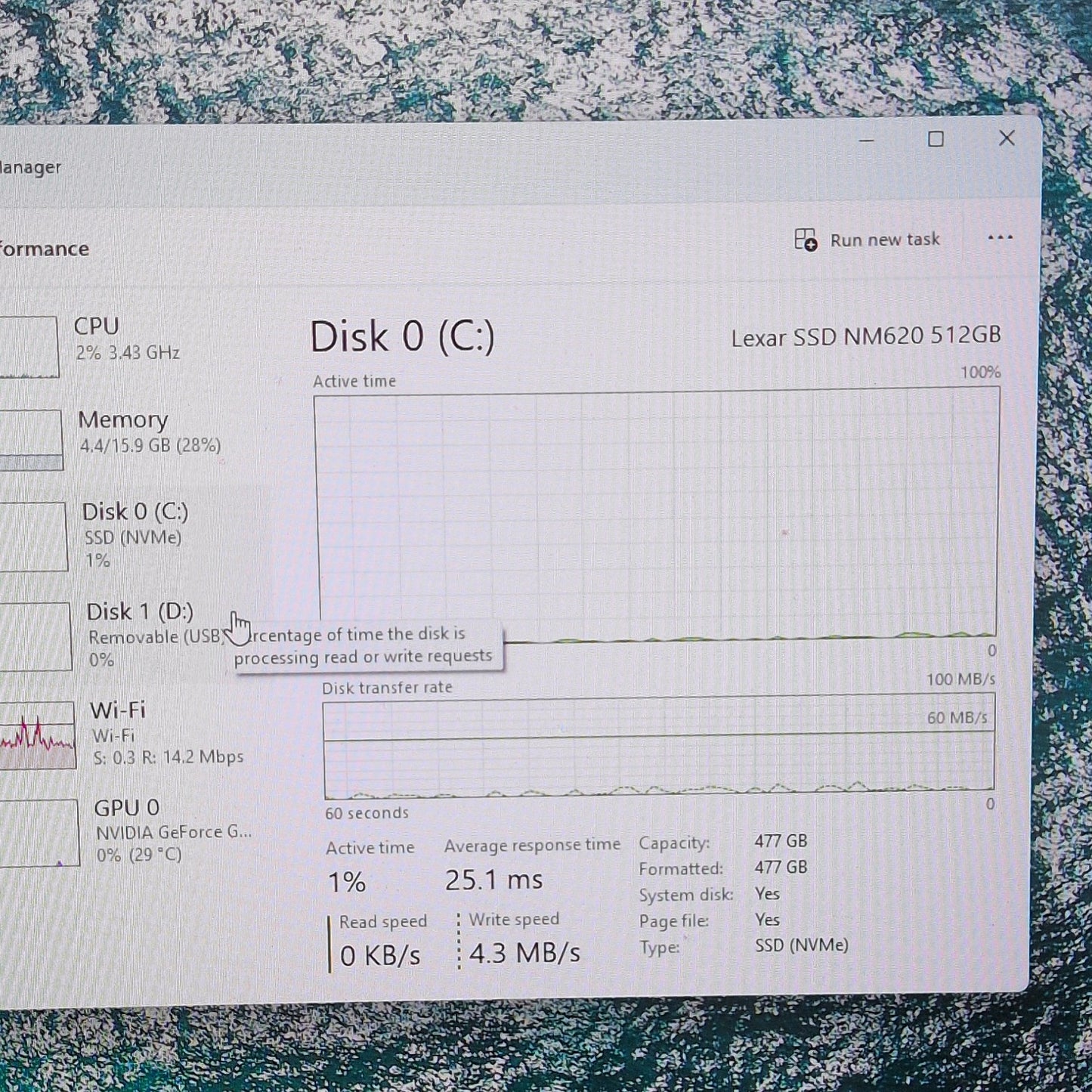Click the Disk 1 mini graph thumbnail
Viewport: 1092px width, 1092px height.
click(x=36, y=636)
